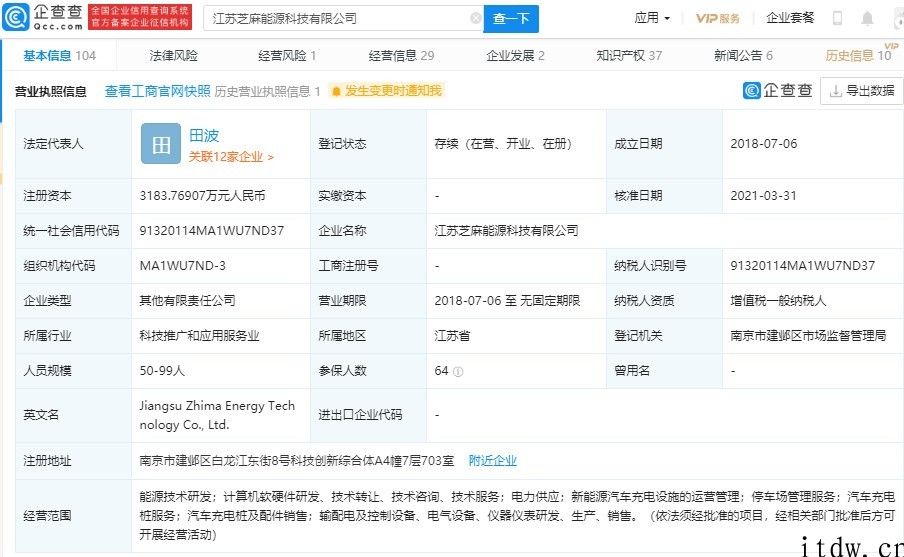904x557 pixels.
Task: Select 江苏省 region text
Action: click(452, 336)
